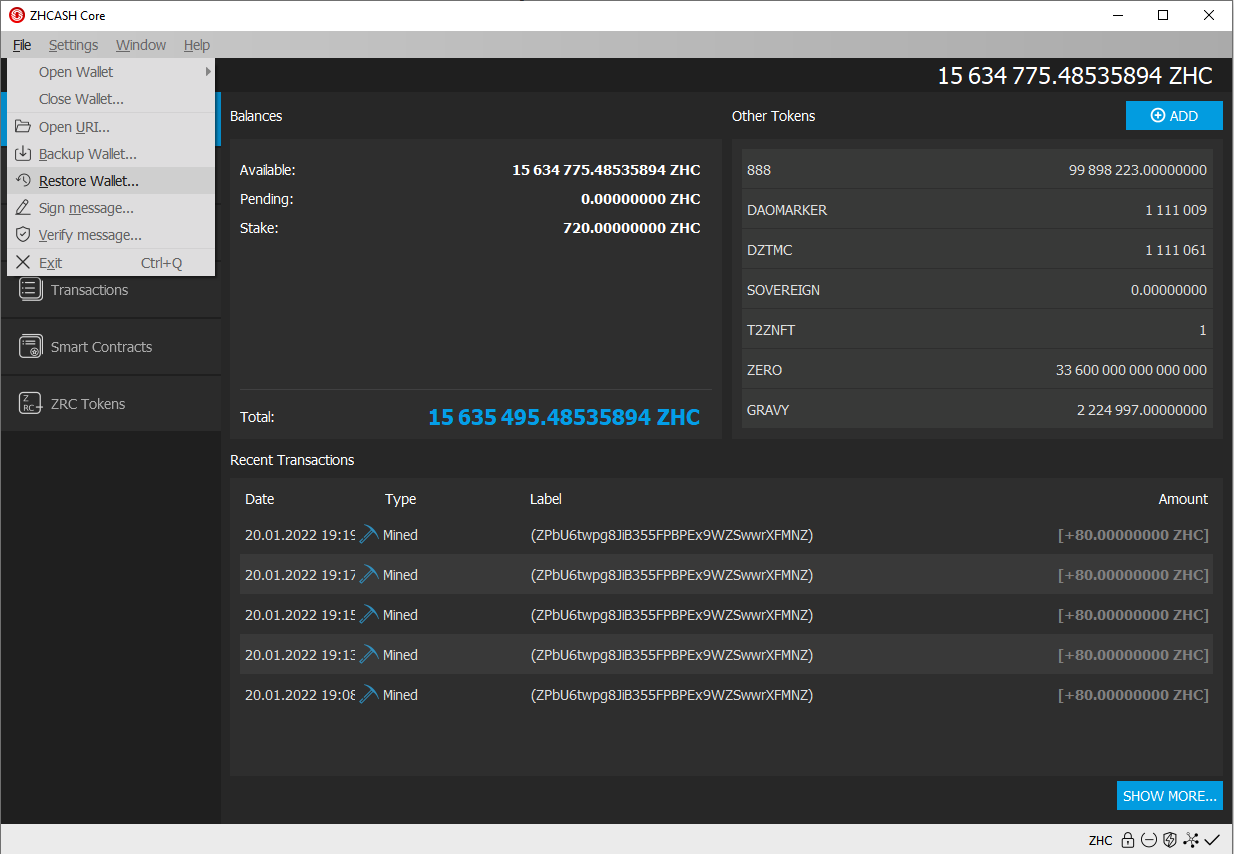Click the +80 ZHC amount on the 19:15 row

[1133, 615]
